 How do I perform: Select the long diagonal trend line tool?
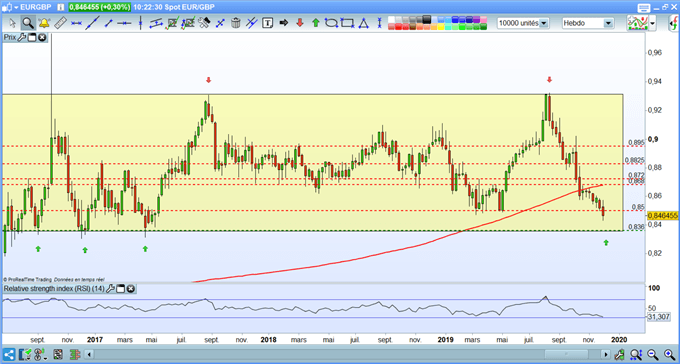(x=92, y=23)
